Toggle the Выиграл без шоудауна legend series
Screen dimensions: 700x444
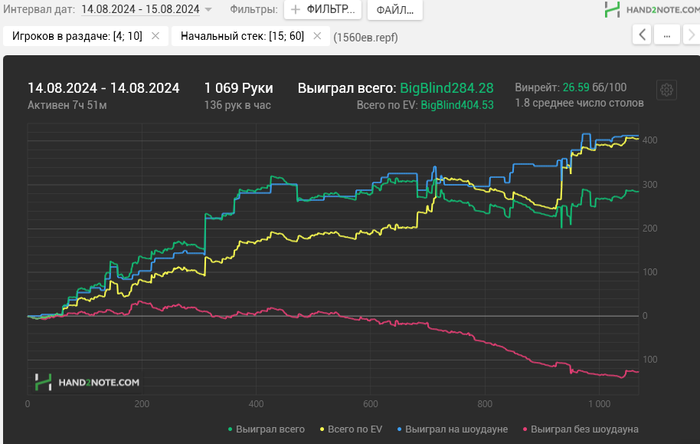coord(580,429)
